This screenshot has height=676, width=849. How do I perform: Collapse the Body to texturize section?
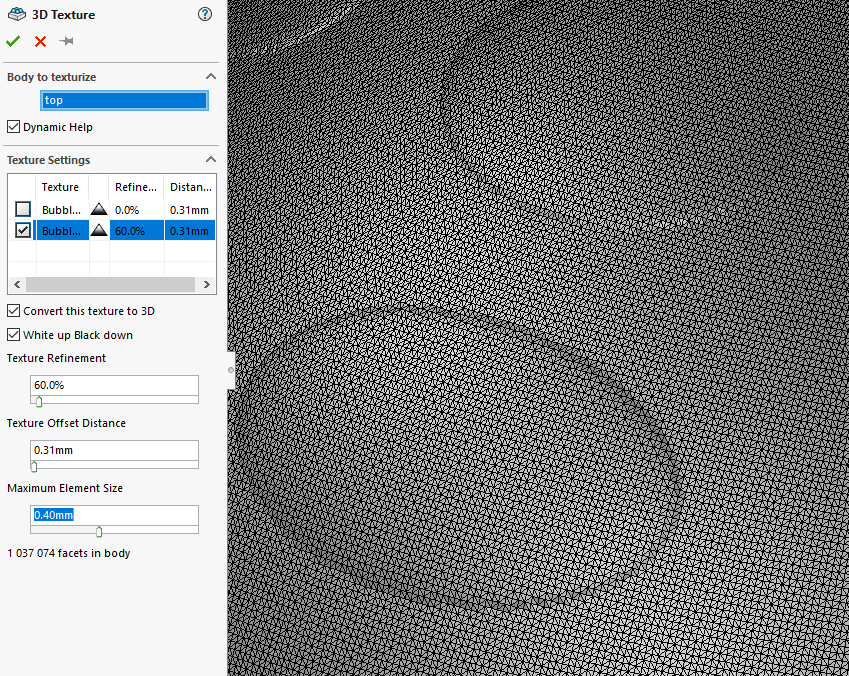[x=210, y=77]
